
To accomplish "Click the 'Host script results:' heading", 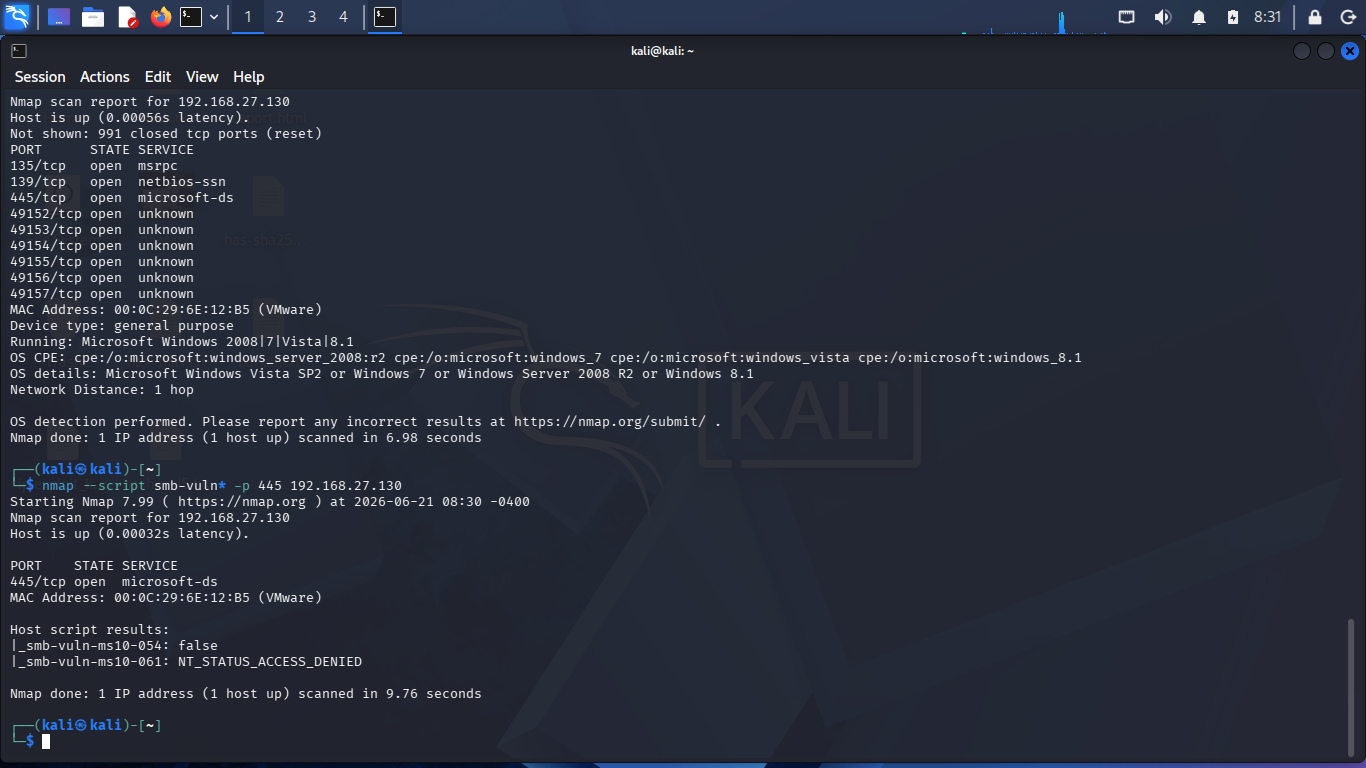I will coord(90,629).
